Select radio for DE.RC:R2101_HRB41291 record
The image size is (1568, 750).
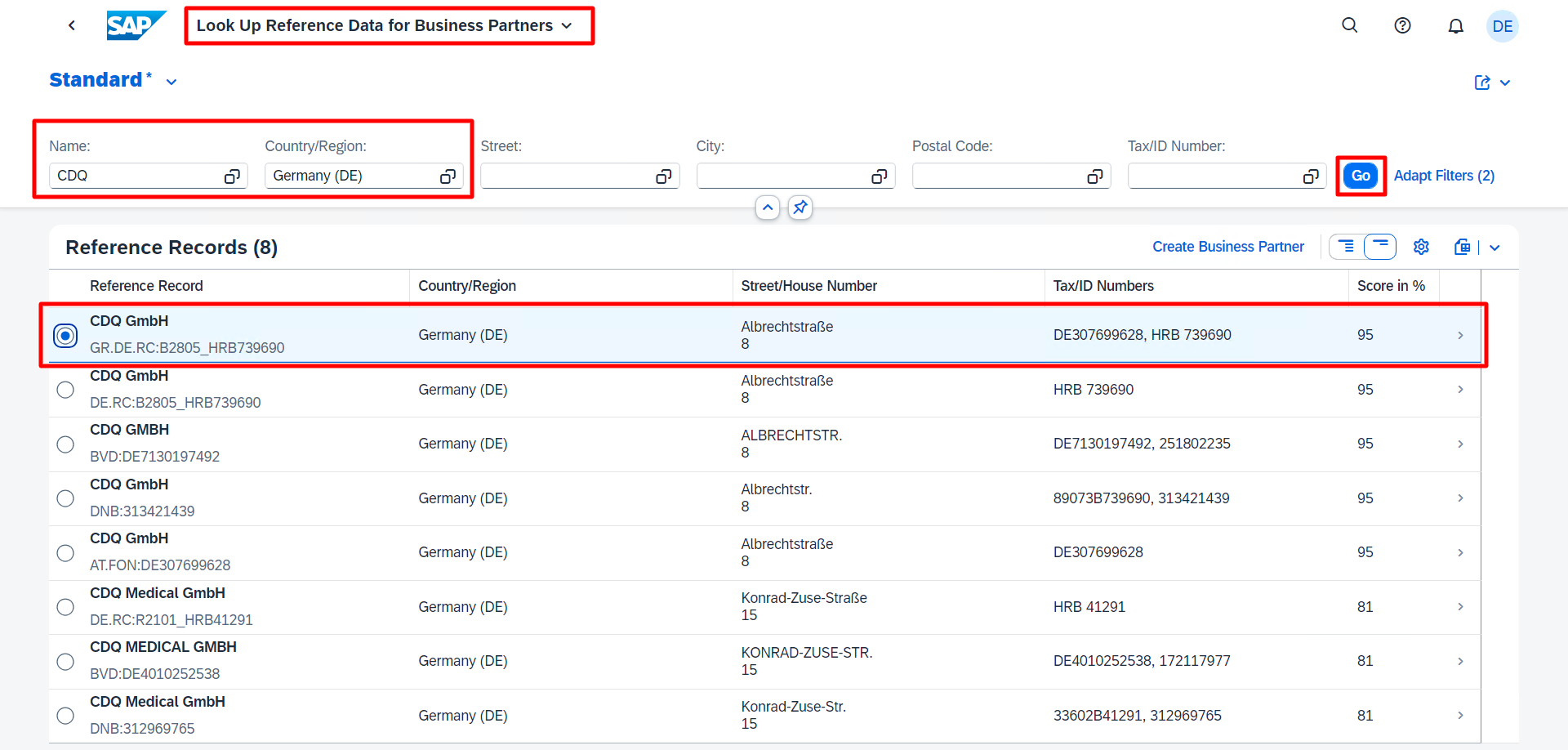coord(65,607)
